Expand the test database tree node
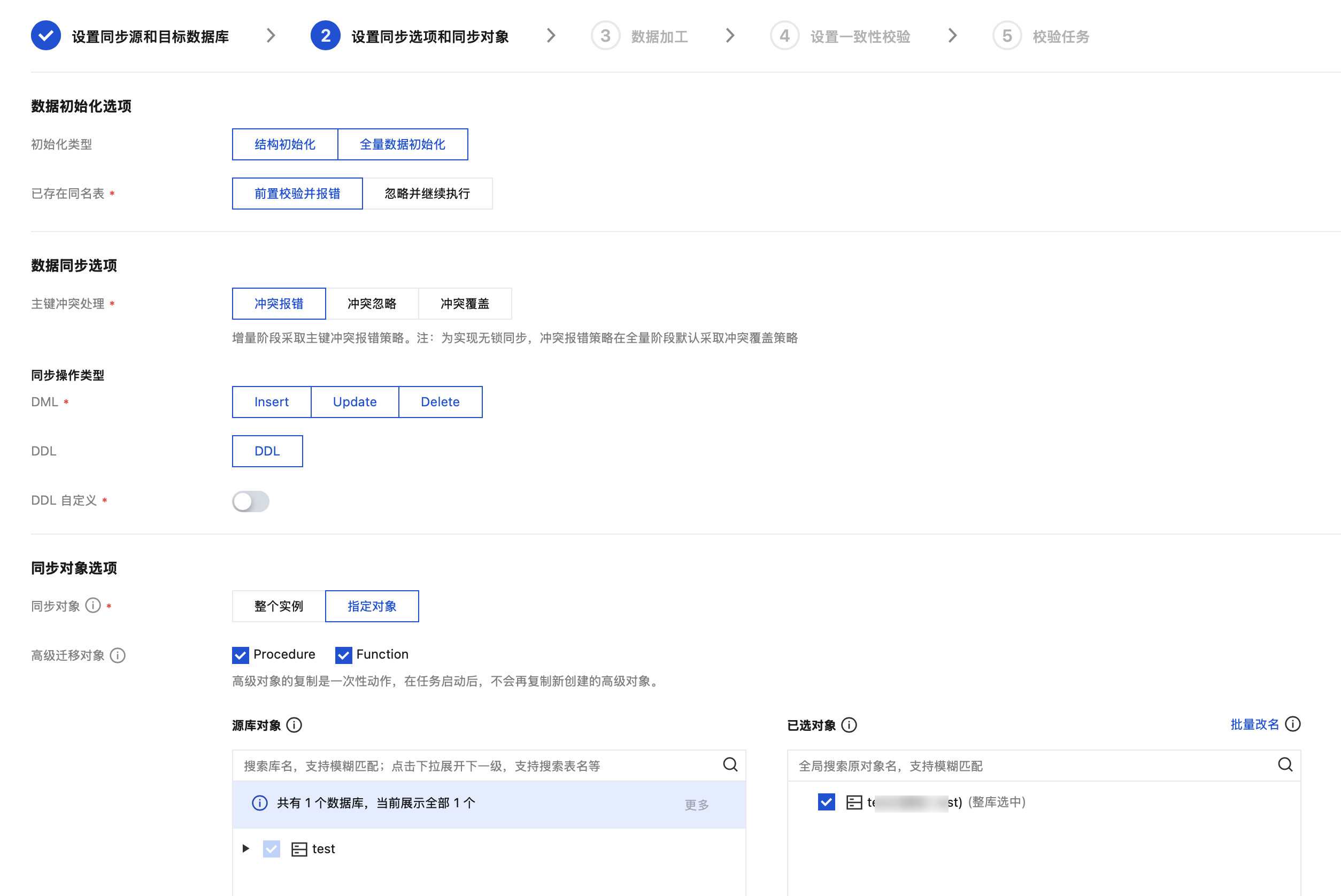The height and width of the screenshot is (896, 1341). 245,848
